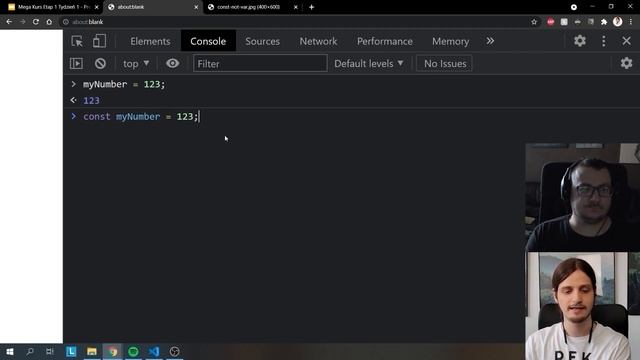
Task: Go forward in browser history
Action: click(22, 22)
